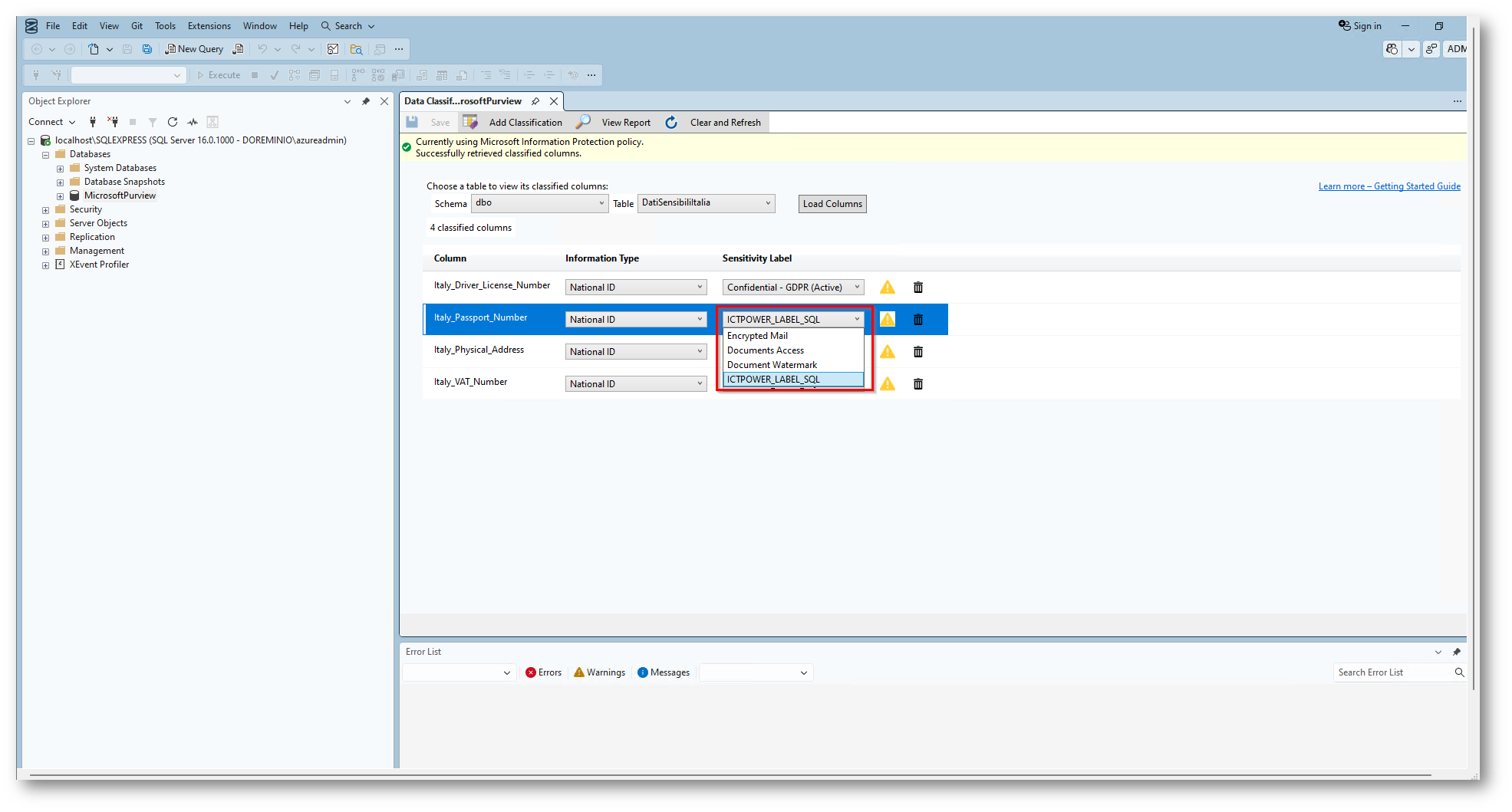Screen dimensions: 1512x812
Task: Click Add Classification in toolbar
Action: [525, 123]
